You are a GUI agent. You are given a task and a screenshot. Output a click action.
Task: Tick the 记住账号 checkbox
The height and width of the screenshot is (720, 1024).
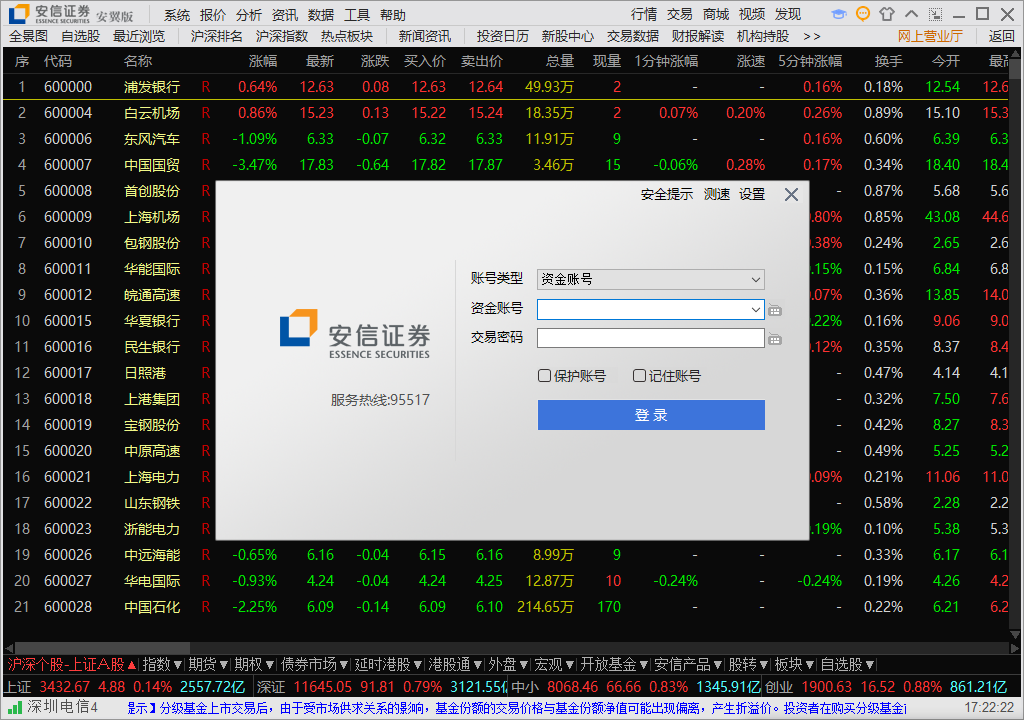point(640,376)
